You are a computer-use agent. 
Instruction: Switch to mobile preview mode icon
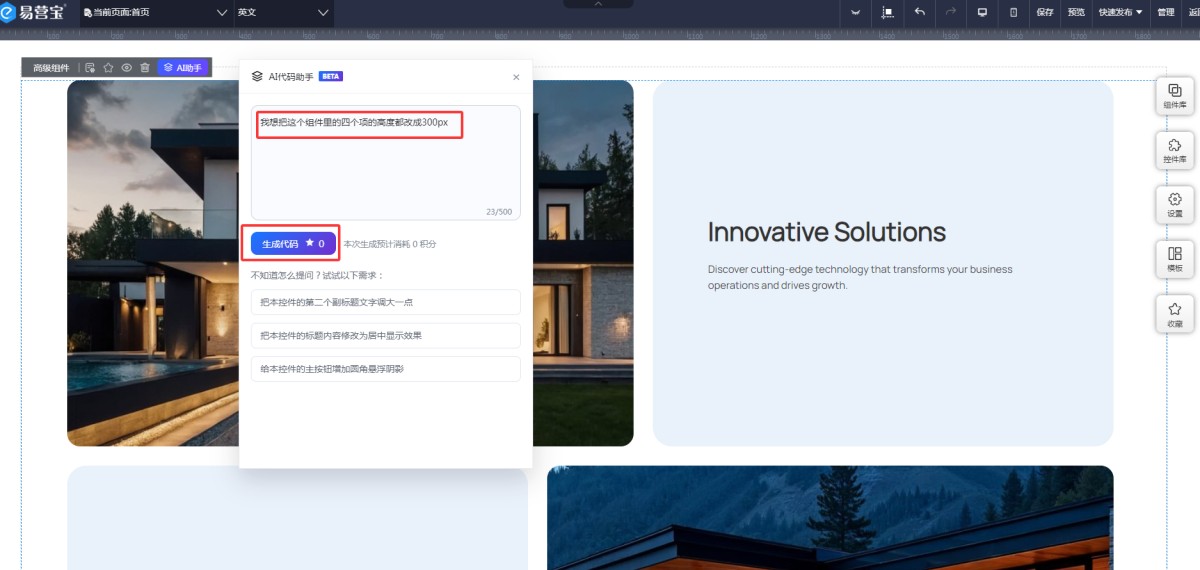tap(1013, 12)
